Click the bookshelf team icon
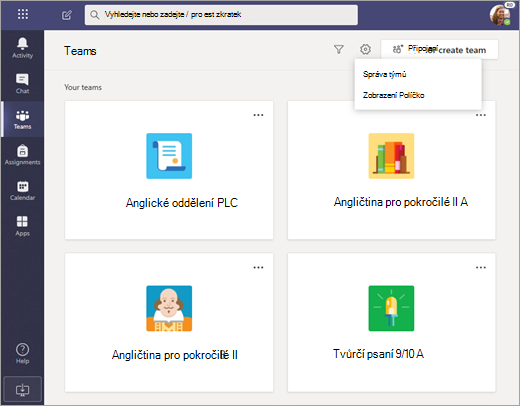 pos(391,156)
